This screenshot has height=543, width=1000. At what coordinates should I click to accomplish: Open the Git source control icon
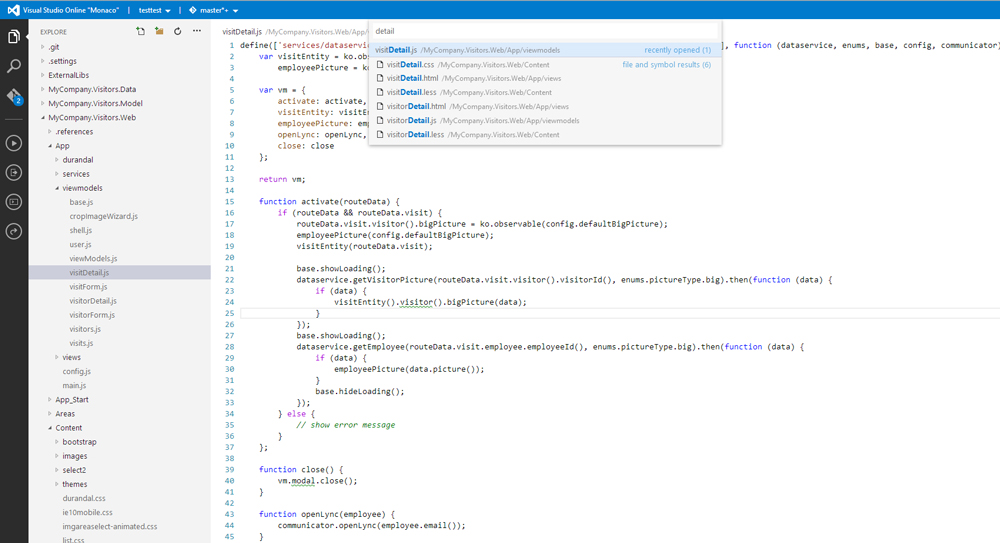(14, 97)
